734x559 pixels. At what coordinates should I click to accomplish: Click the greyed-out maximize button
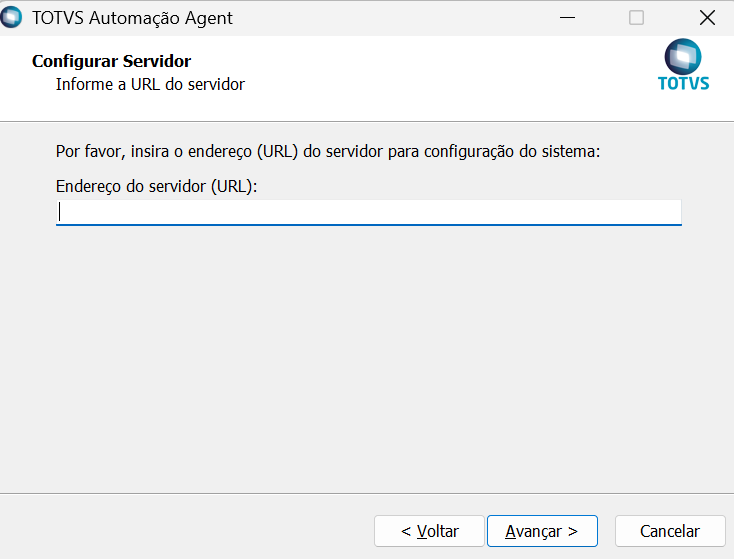coord(636,18)
